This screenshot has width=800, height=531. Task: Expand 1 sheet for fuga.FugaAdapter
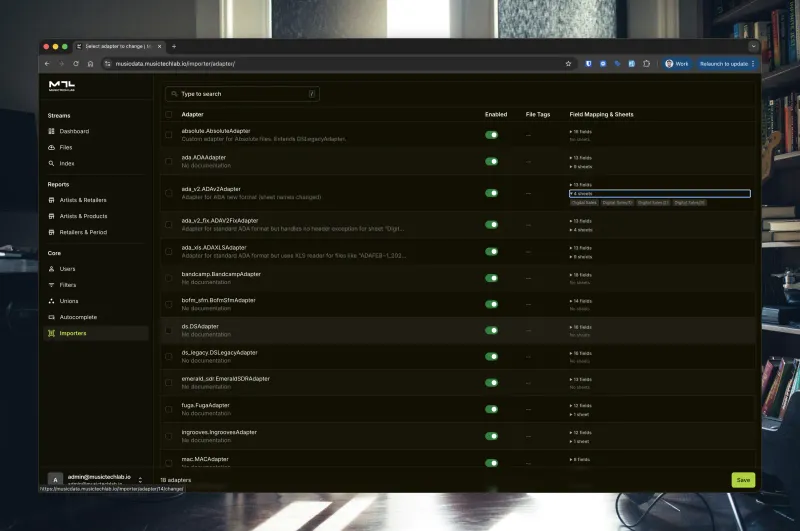tap(580, 415)
